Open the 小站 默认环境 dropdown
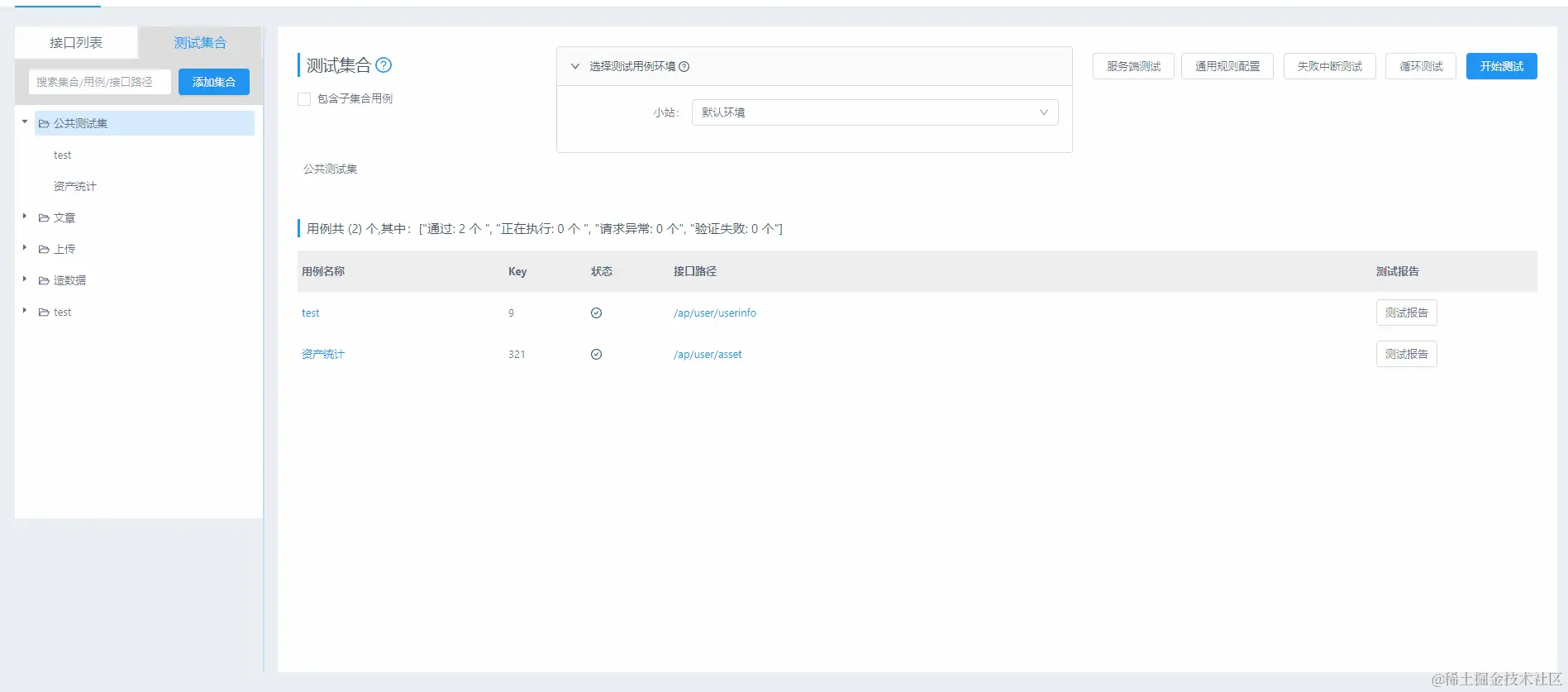This screenshot has width=1568, height=692. pyautogui.click(x=875, y=112)
